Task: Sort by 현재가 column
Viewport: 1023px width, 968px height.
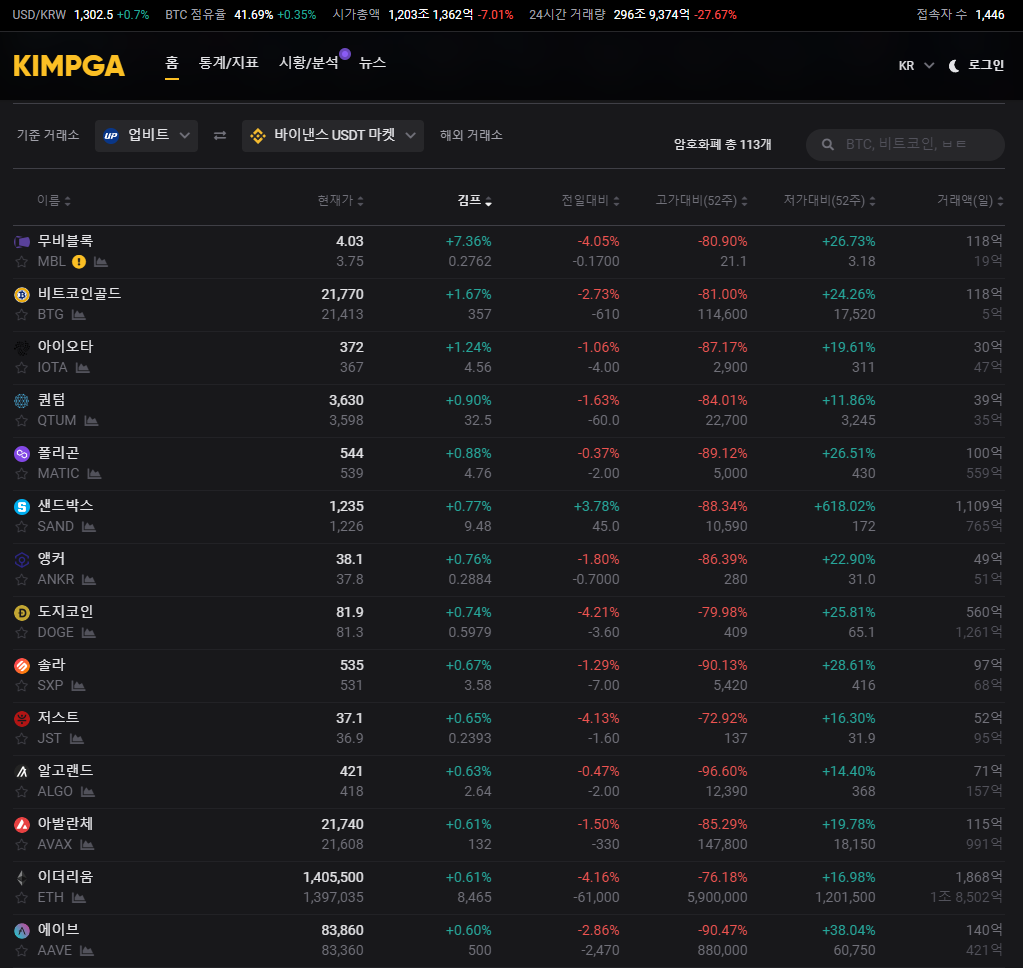Action: 341,200
